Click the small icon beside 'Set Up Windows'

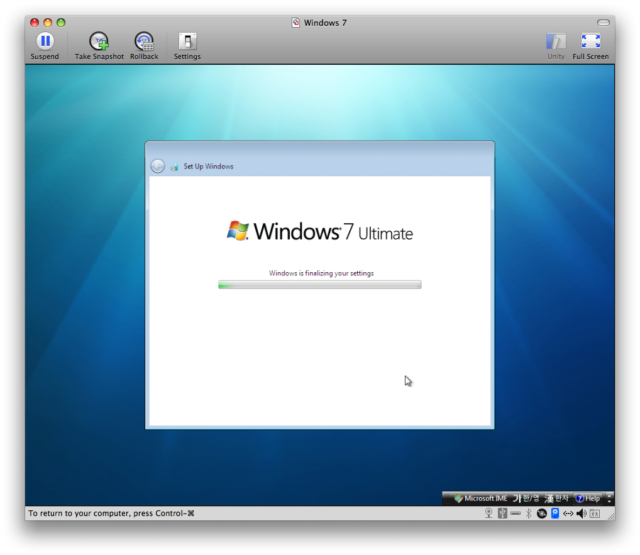point(174,166)
